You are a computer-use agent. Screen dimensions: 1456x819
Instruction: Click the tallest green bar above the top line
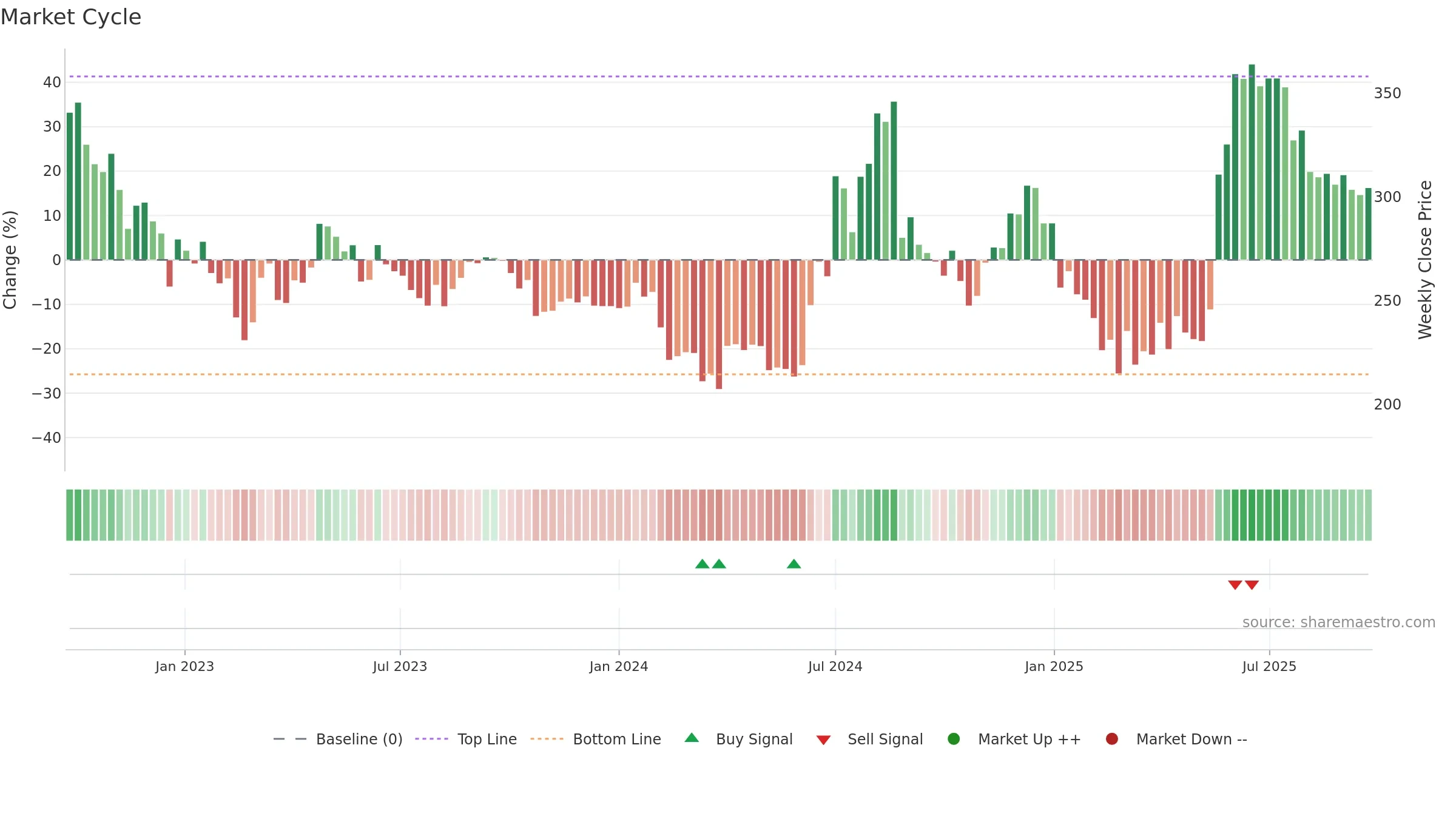1252,162
